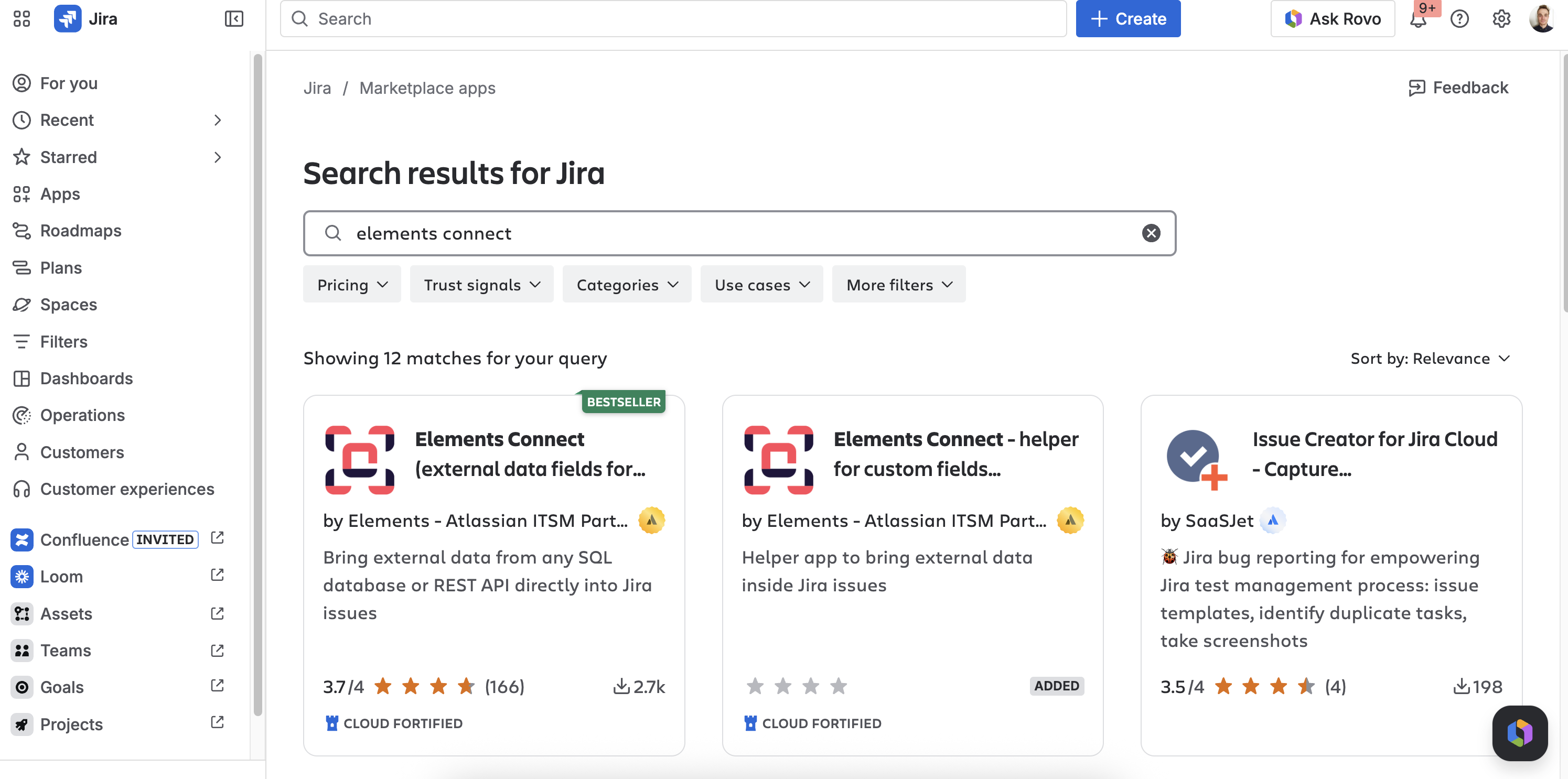Screen dimensions: 1568x779
Task: Click the Elements Connect app logo
Action: click(360, 460)
